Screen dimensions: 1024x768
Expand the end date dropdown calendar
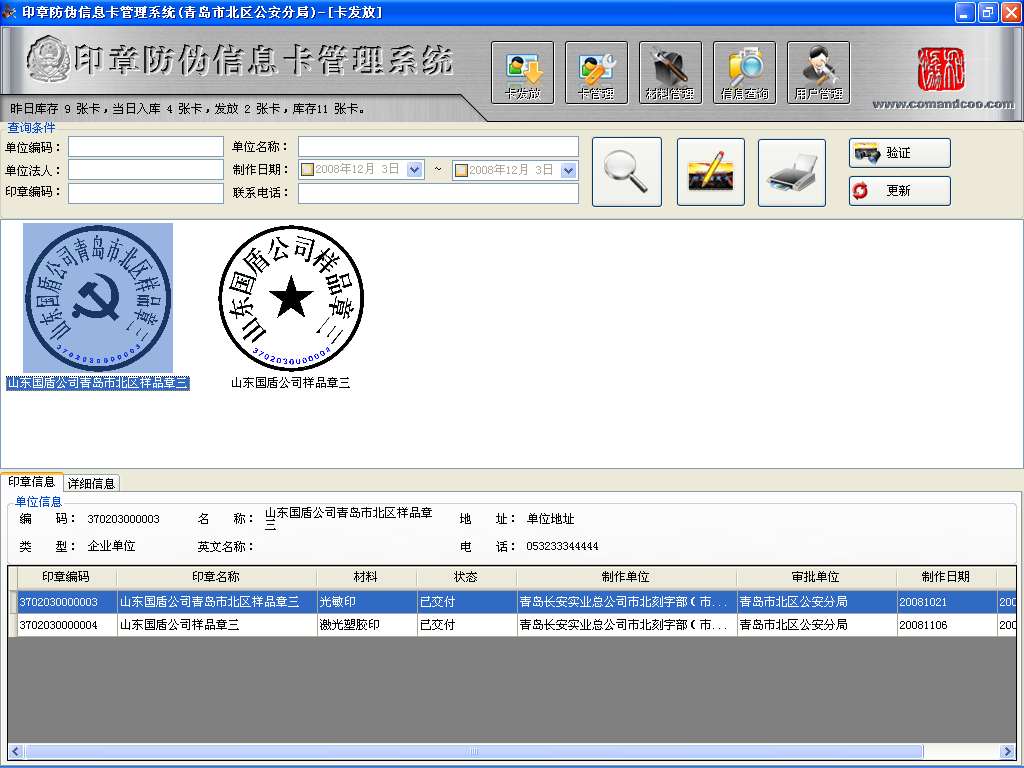tap(569, 170)
